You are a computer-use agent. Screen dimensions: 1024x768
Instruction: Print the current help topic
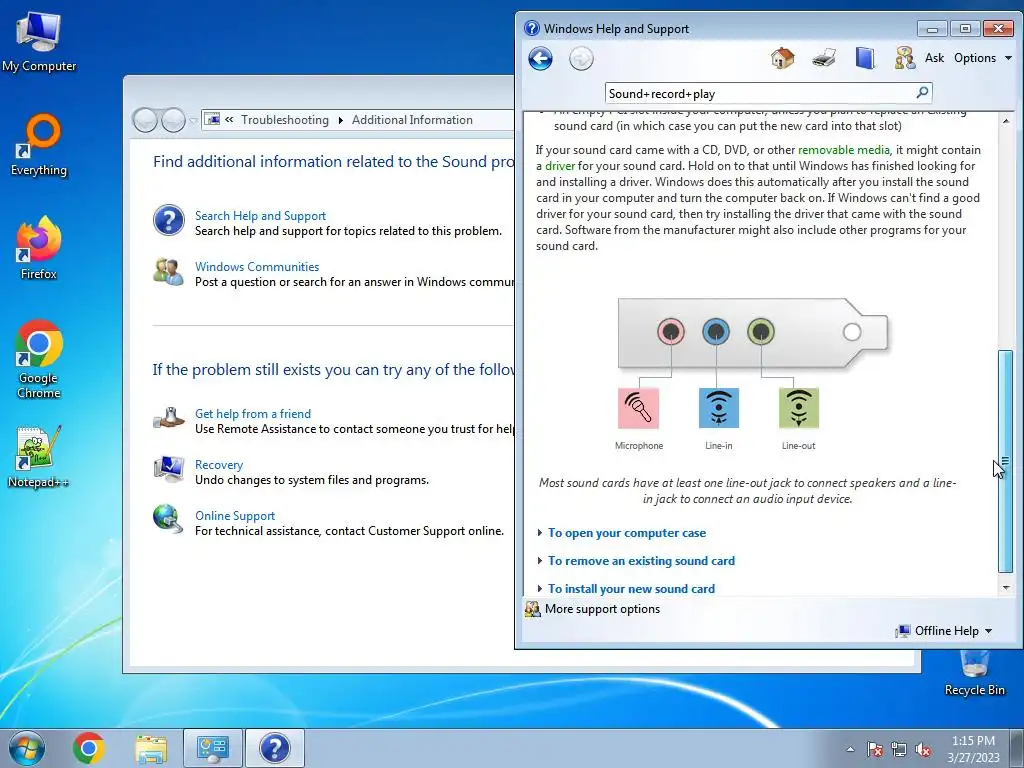[x=824, y=58]
